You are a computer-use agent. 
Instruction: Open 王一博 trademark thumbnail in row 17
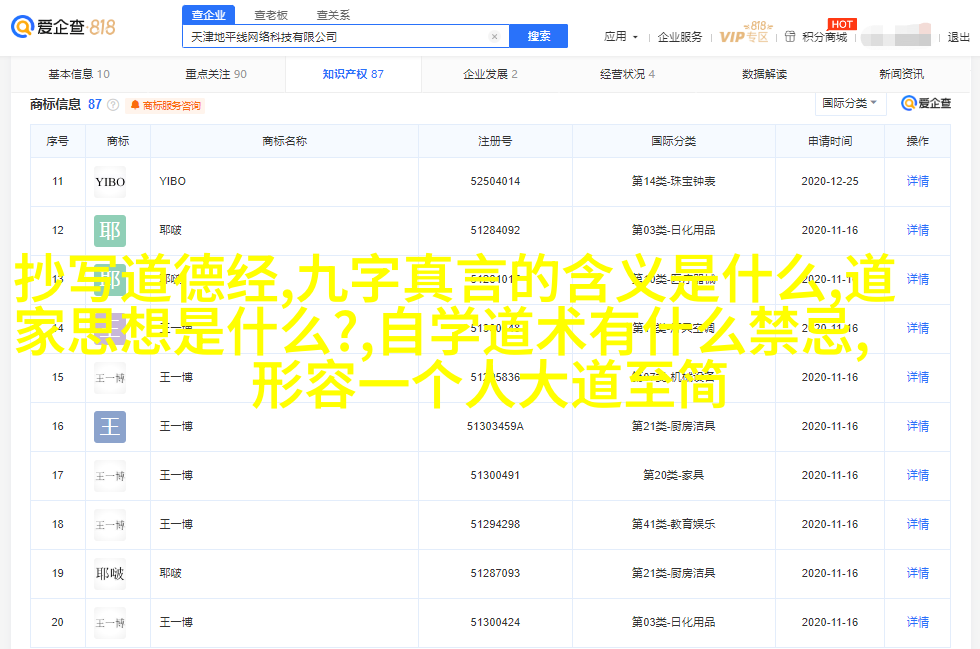(x=110, y=476)
